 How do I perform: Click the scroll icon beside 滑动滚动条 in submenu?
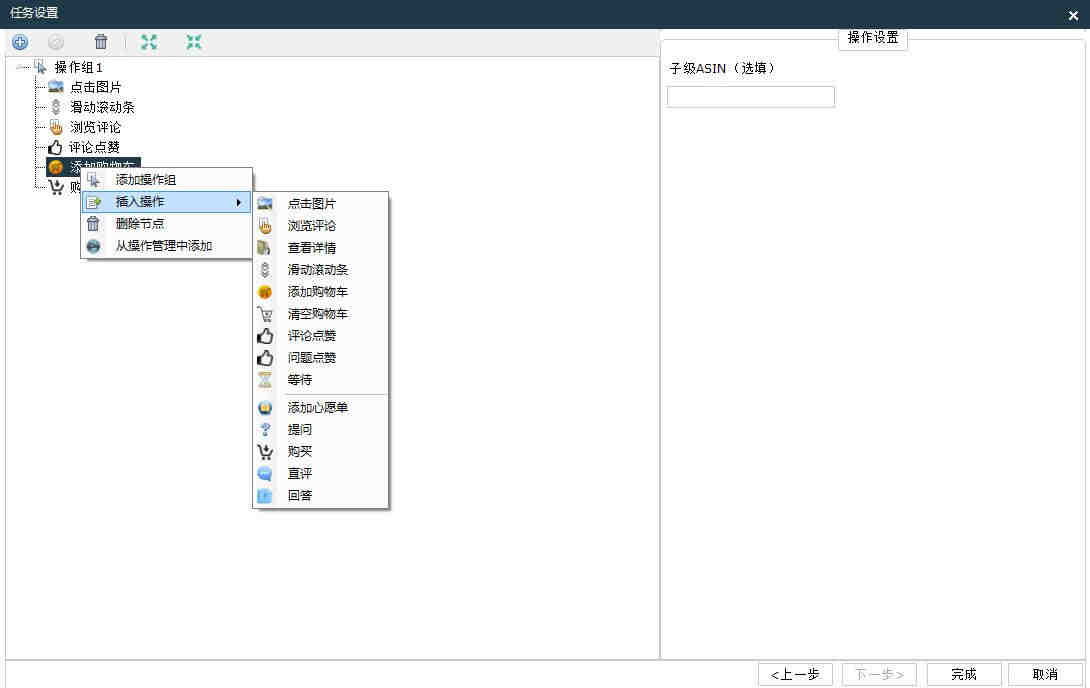[x=265, y=270]
